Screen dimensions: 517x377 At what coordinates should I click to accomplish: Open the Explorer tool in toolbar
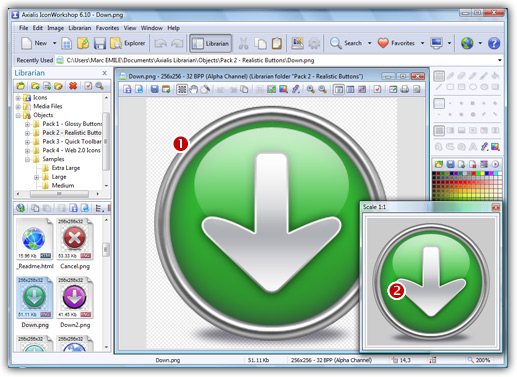[x=128, y=43]
